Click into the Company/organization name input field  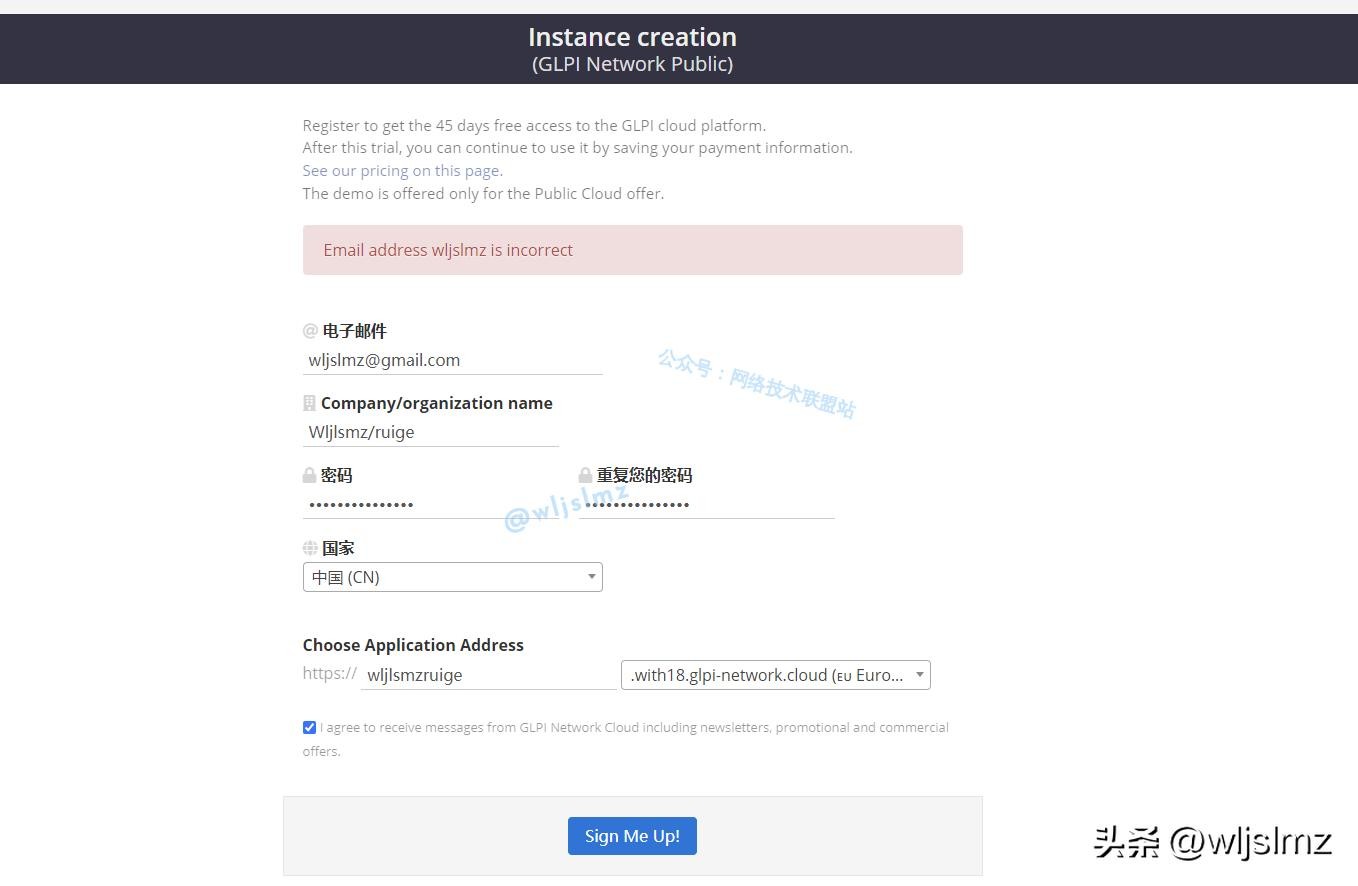click(430, 432)
